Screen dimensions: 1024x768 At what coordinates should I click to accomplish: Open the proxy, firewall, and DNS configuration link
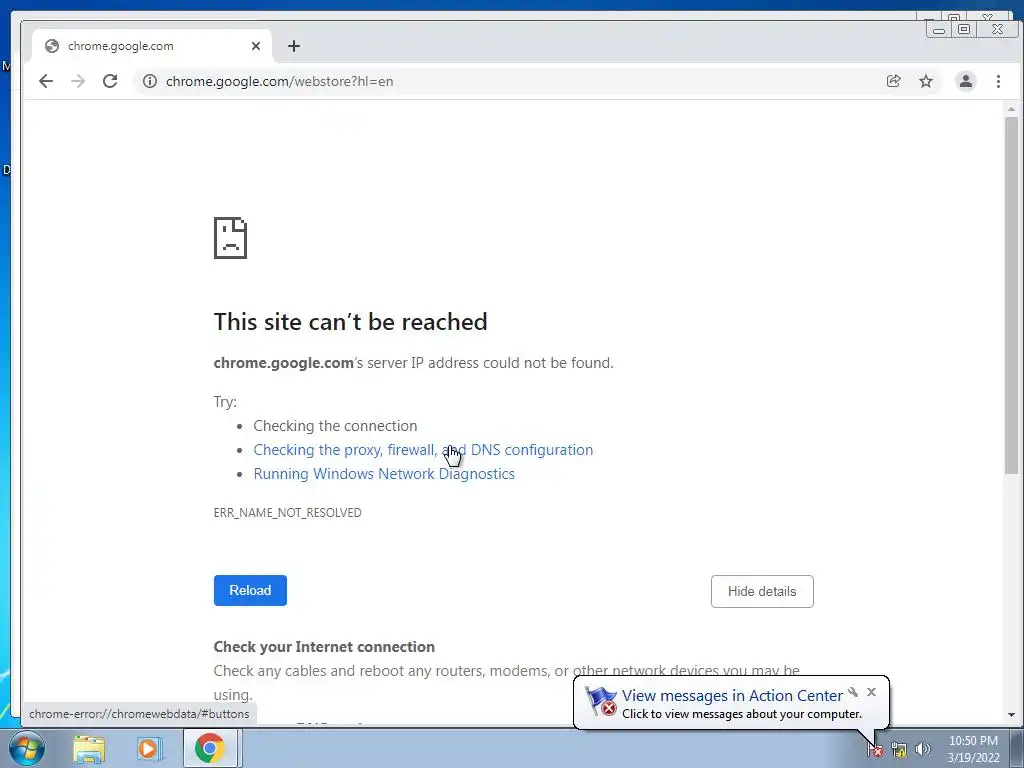click(x=423, y=450)
